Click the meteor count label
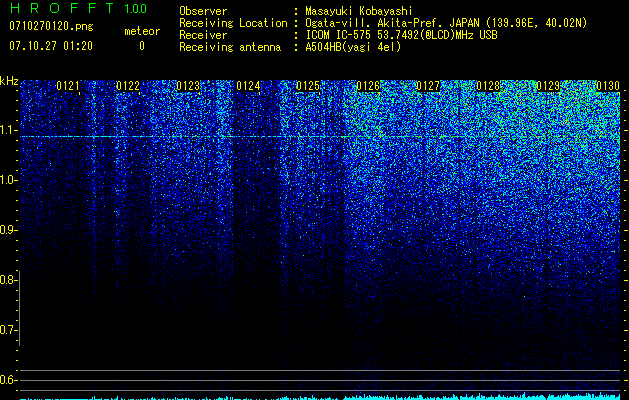Image resolution: width=629 pixels, height=400 pixels. click(x=142, y=31)
